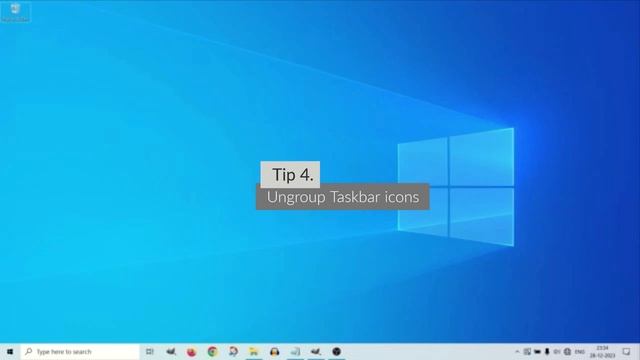Open the Windows Start menu

click(x=10, y=351)
